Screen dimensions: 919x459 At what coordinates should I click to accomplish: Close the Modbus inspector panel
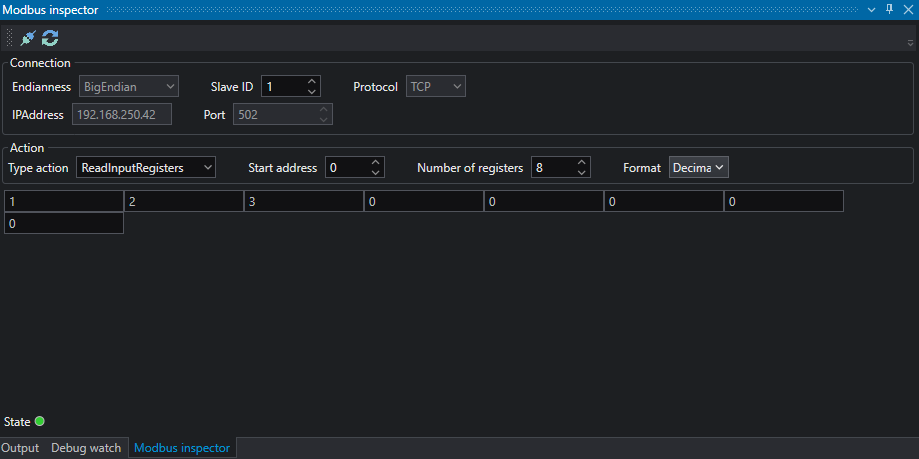point(907,9)
